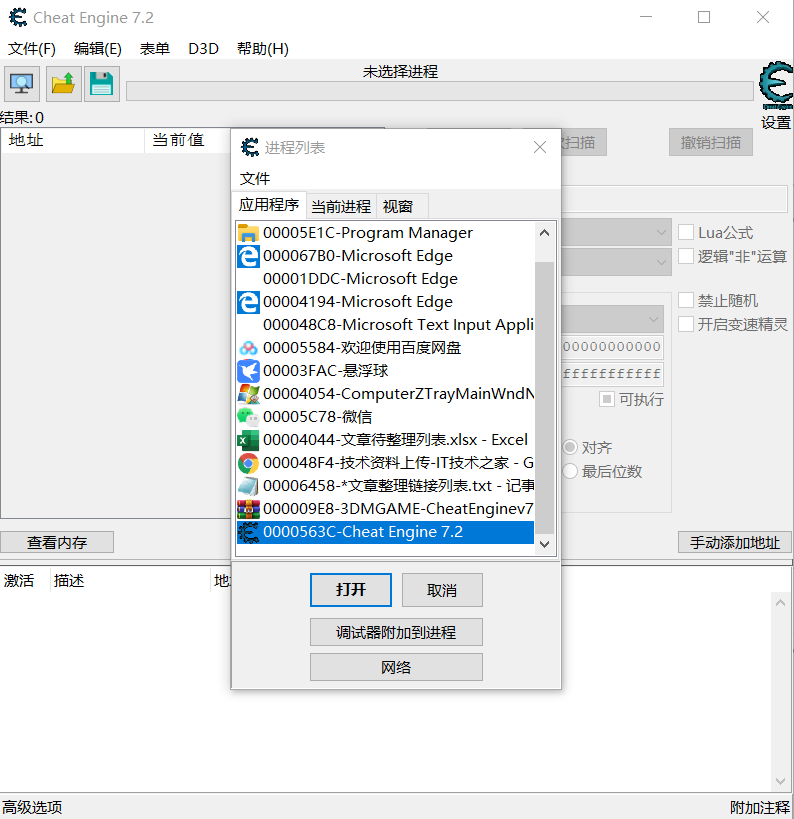Click the start address field 00000000000

tap(612, 346)
